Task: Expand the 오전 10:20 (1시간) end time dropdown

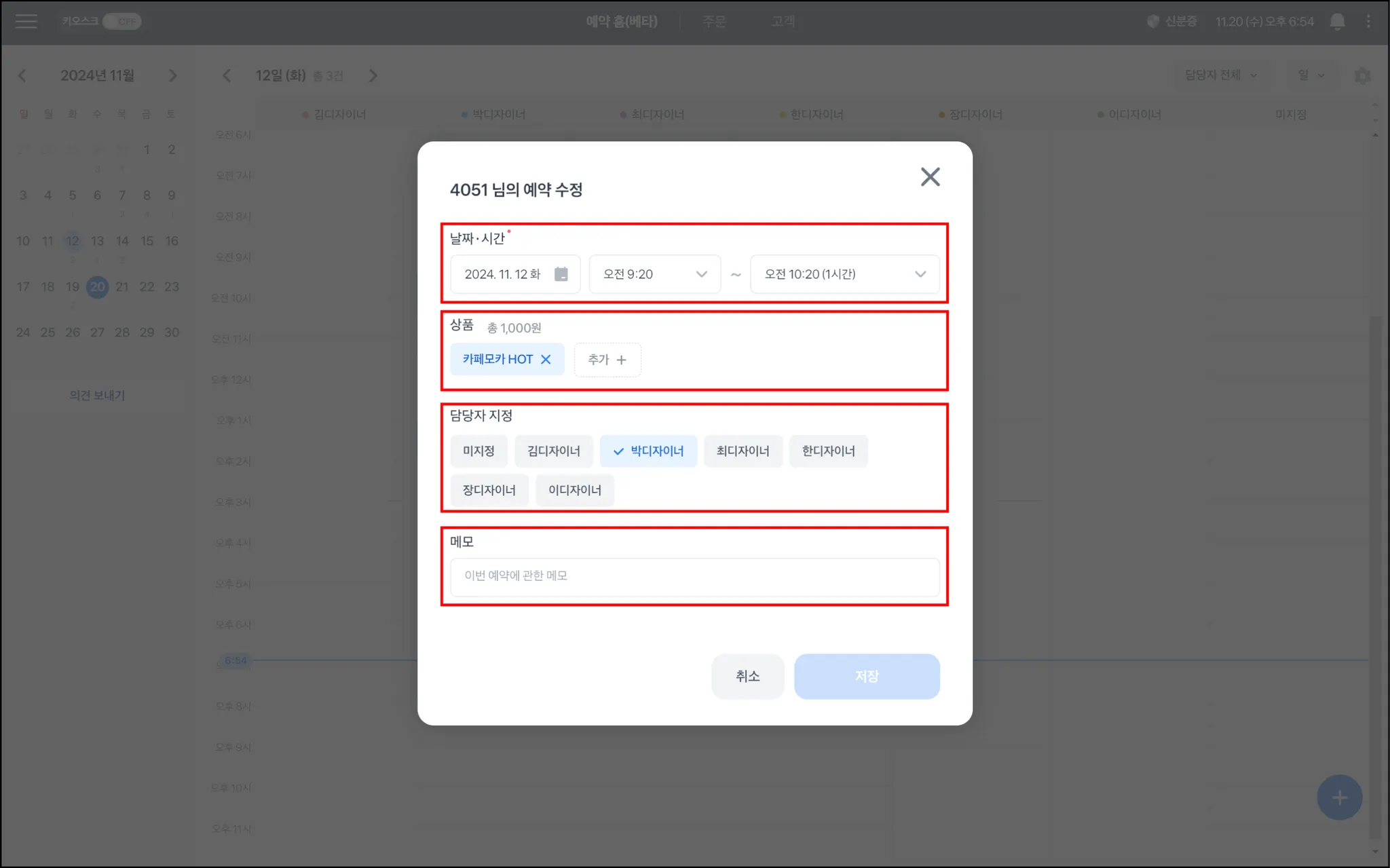Action: [x=844, y=274]
